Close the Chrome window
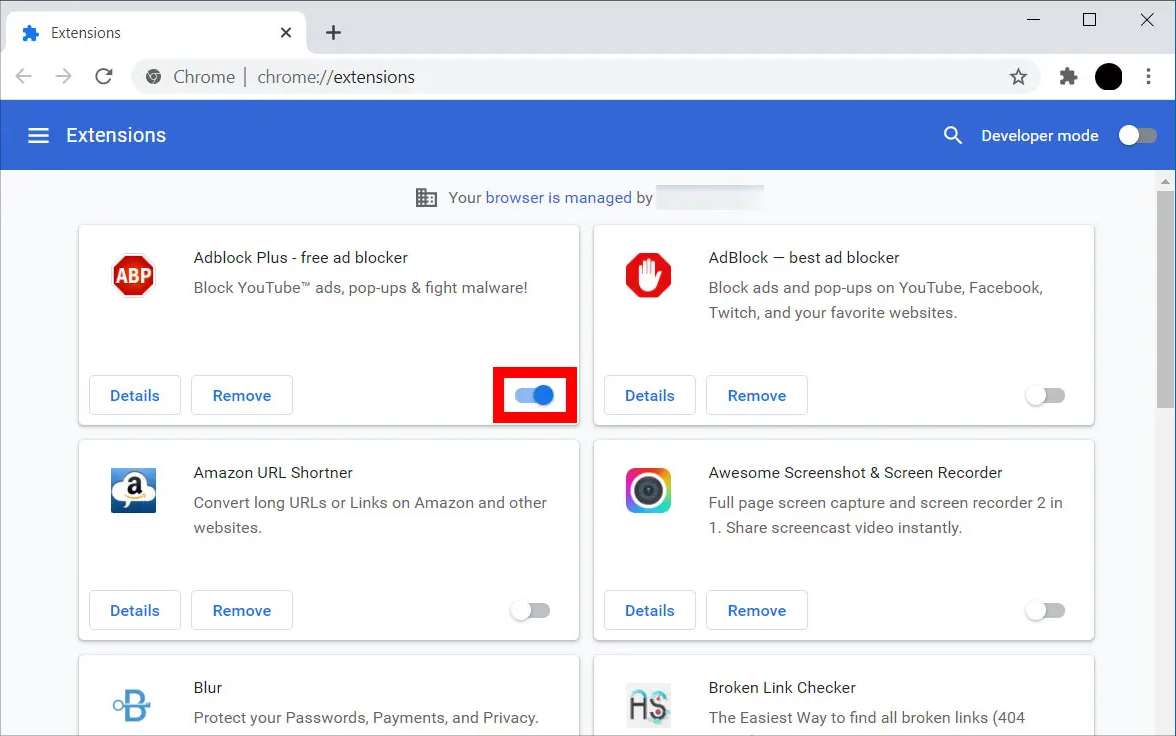Viewport: 1176px width, 736px height. click(1147, 20)
